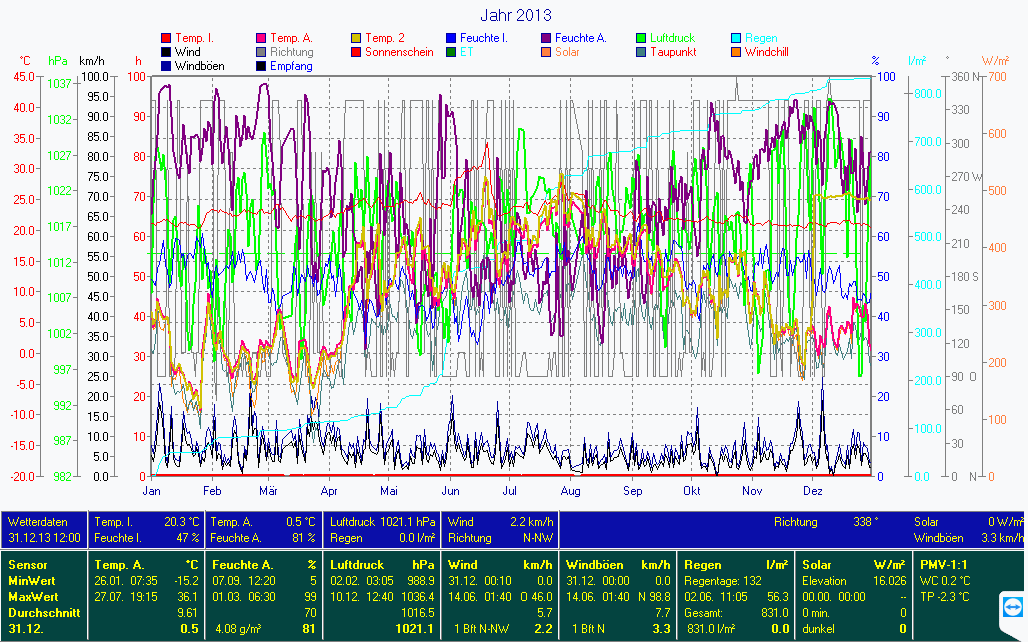The height and width of the screenshot is (642, 1028).
Task: Click the red Sonnenschein legend swatch
Action: [356, 52]
